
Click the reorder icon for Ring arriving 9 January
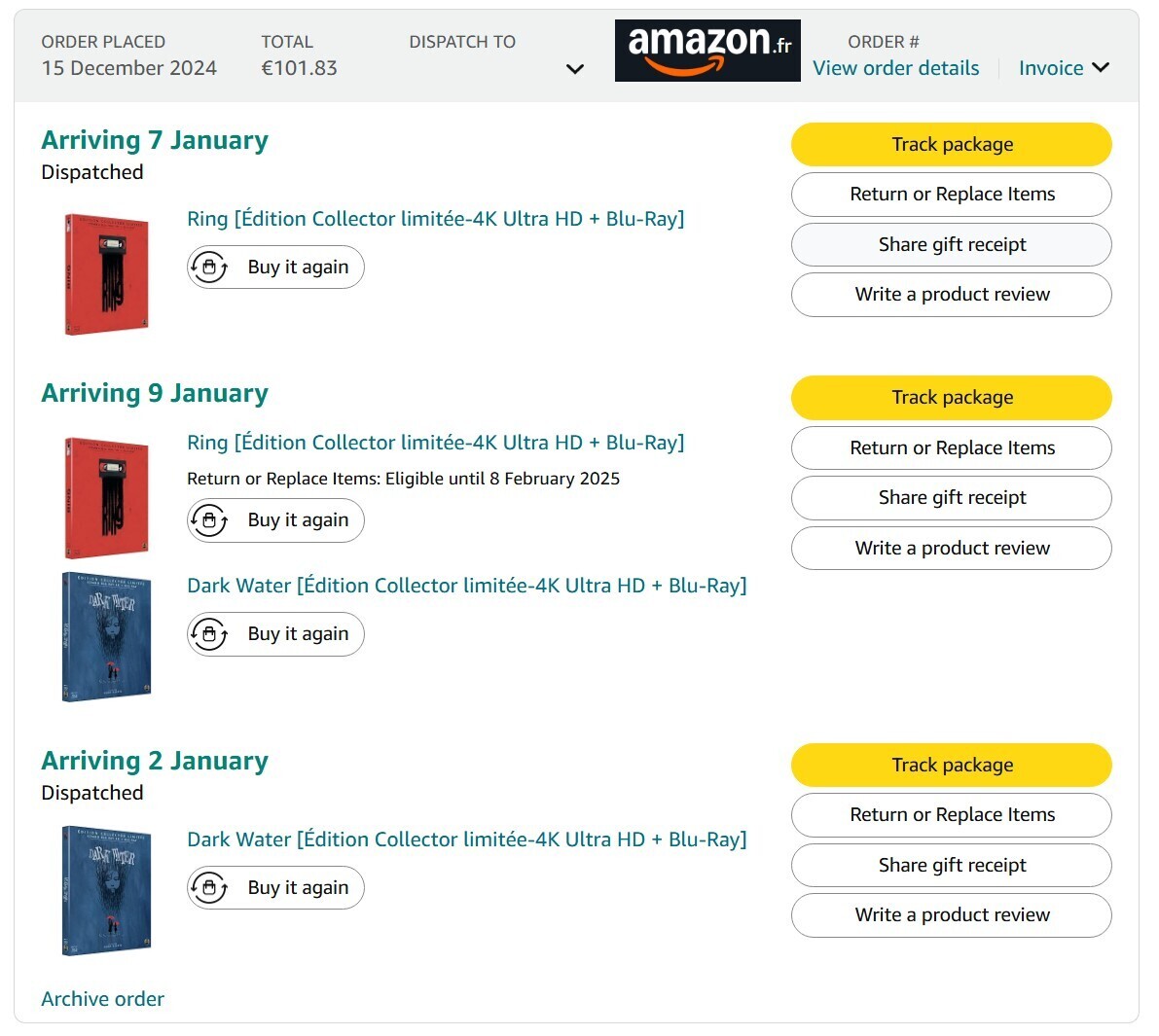coord(210,520)
